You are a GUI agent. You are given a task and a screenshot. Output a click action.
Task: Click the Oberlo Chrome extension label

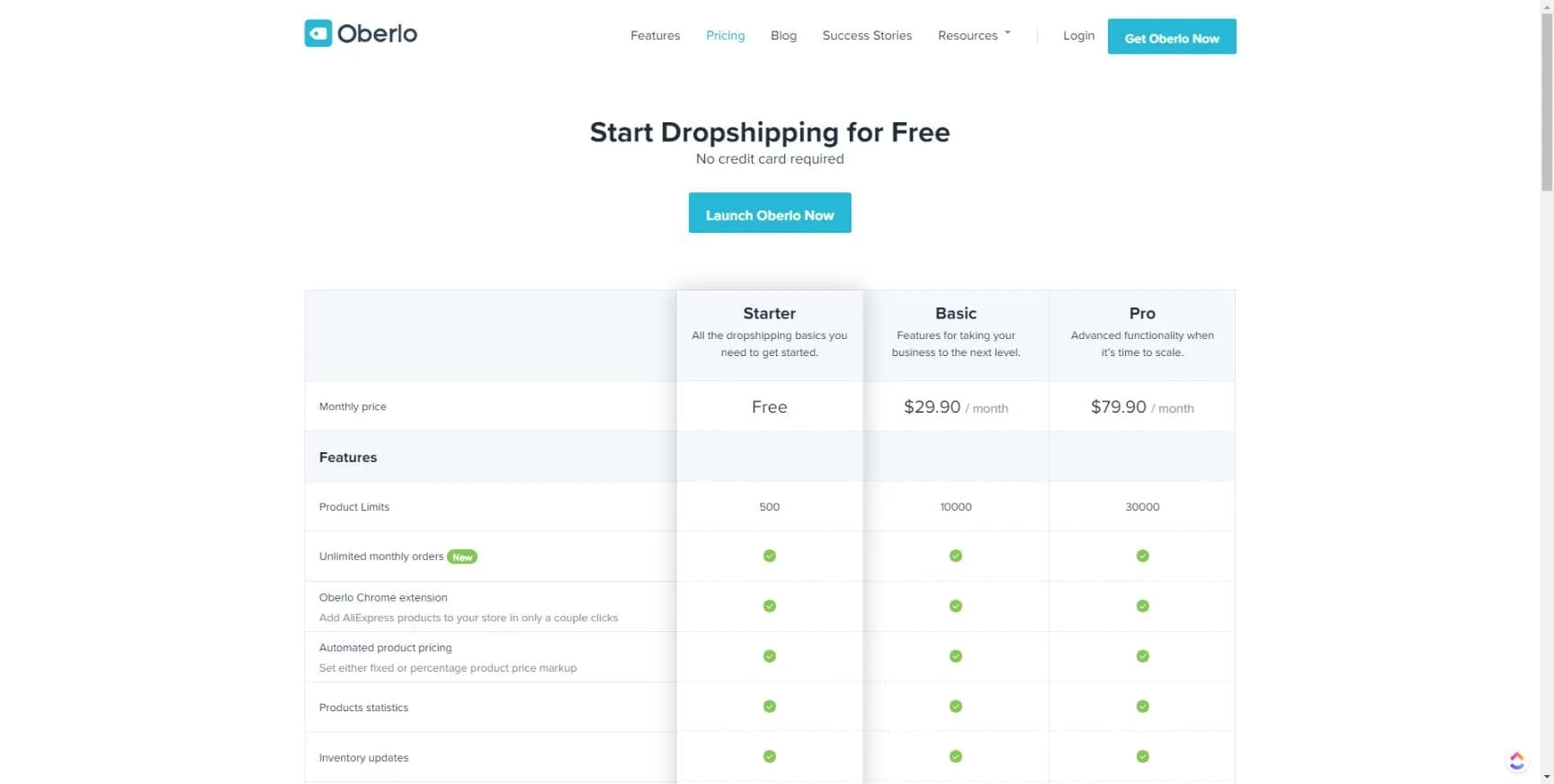(383, 598)
